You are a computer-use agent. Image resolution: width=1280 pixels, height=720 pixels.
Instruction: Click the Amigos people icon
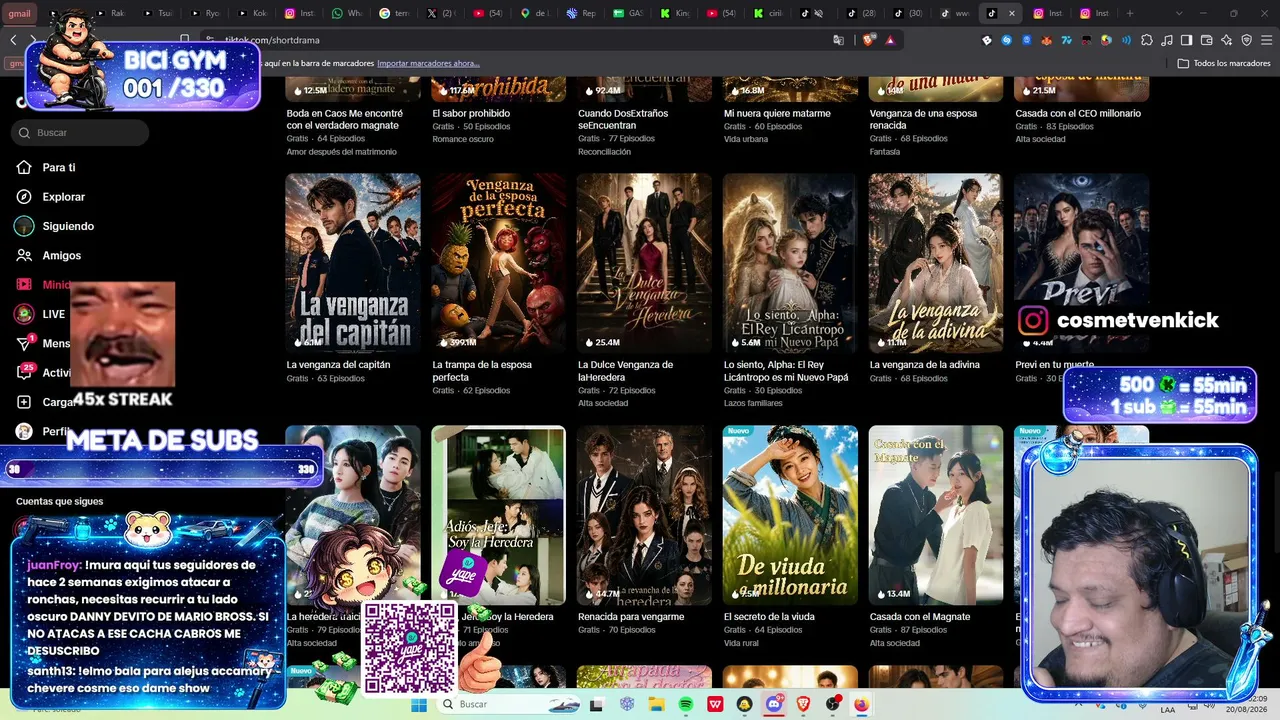24,256
